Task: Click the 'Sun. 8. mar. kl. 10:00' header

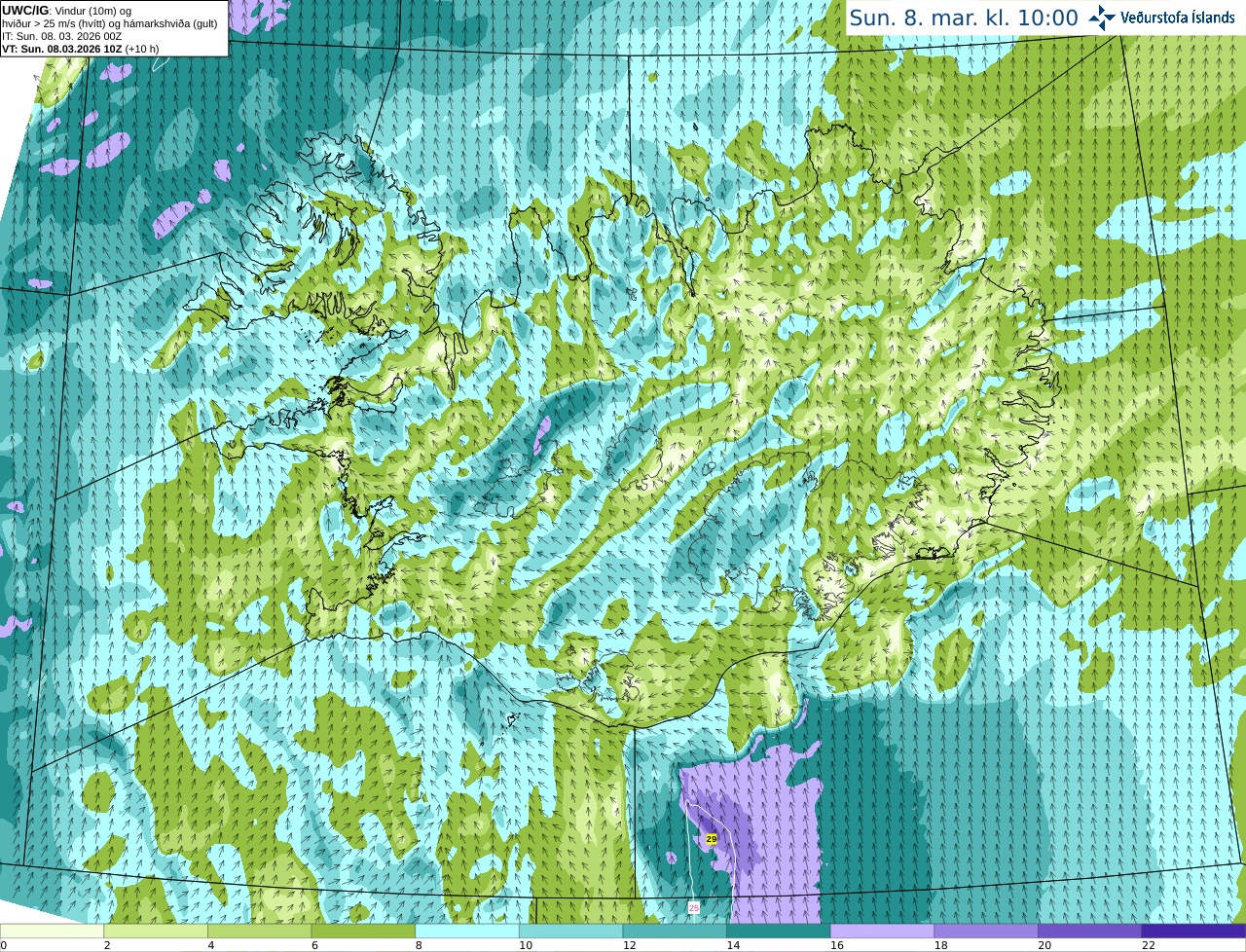Action: point(964,18)
